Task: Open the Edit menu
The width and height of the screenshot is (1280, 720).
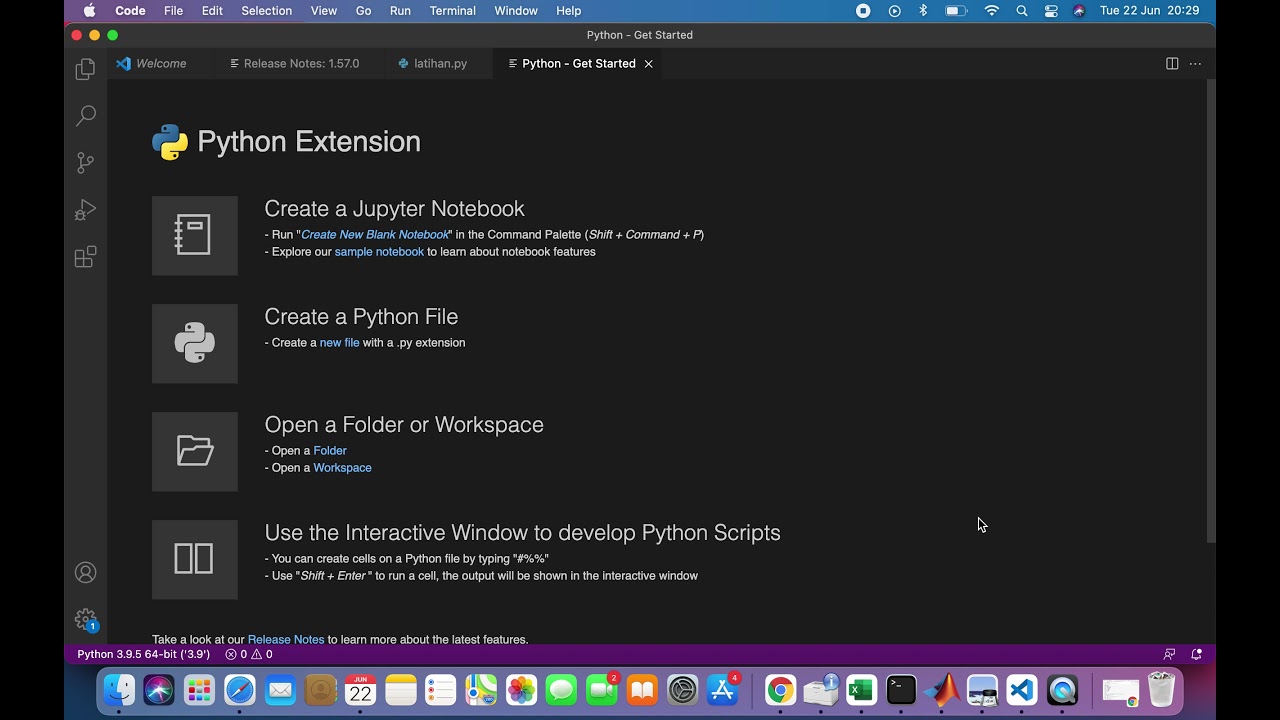Action: tap(212, 11)
